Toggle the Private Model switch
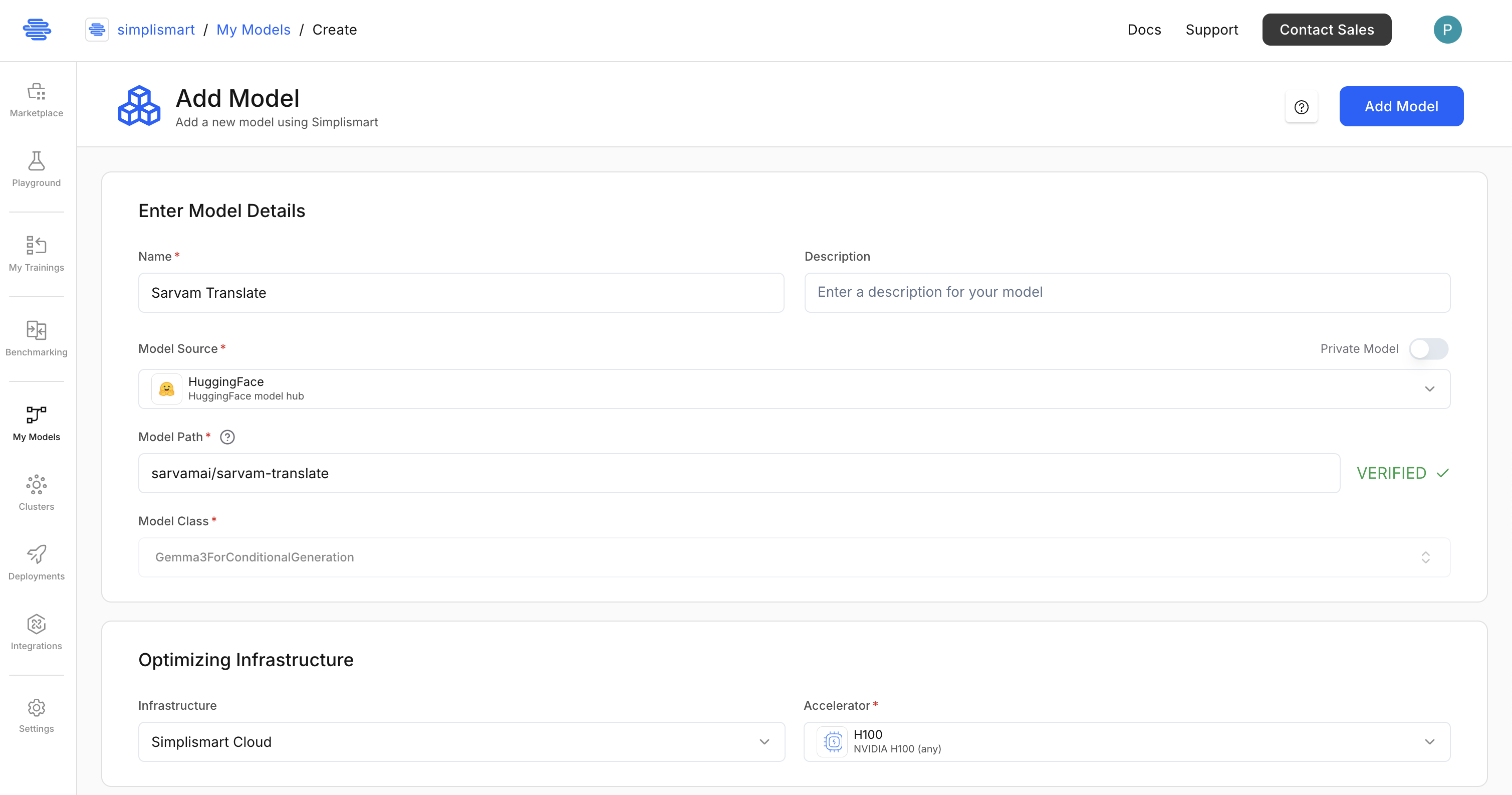The image size is (1512, 795). [x=1428, y=349]
